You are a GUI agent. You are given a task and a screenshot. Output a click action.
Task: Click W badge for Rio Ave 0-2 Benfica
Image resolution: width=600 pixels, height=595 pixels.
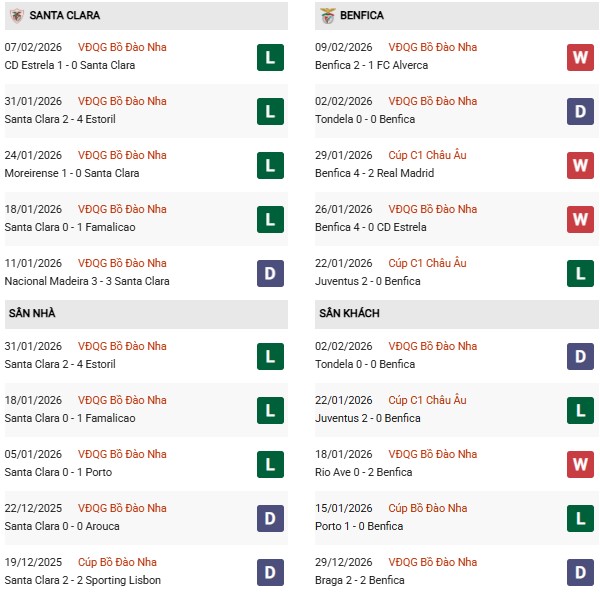click(580, 464)
